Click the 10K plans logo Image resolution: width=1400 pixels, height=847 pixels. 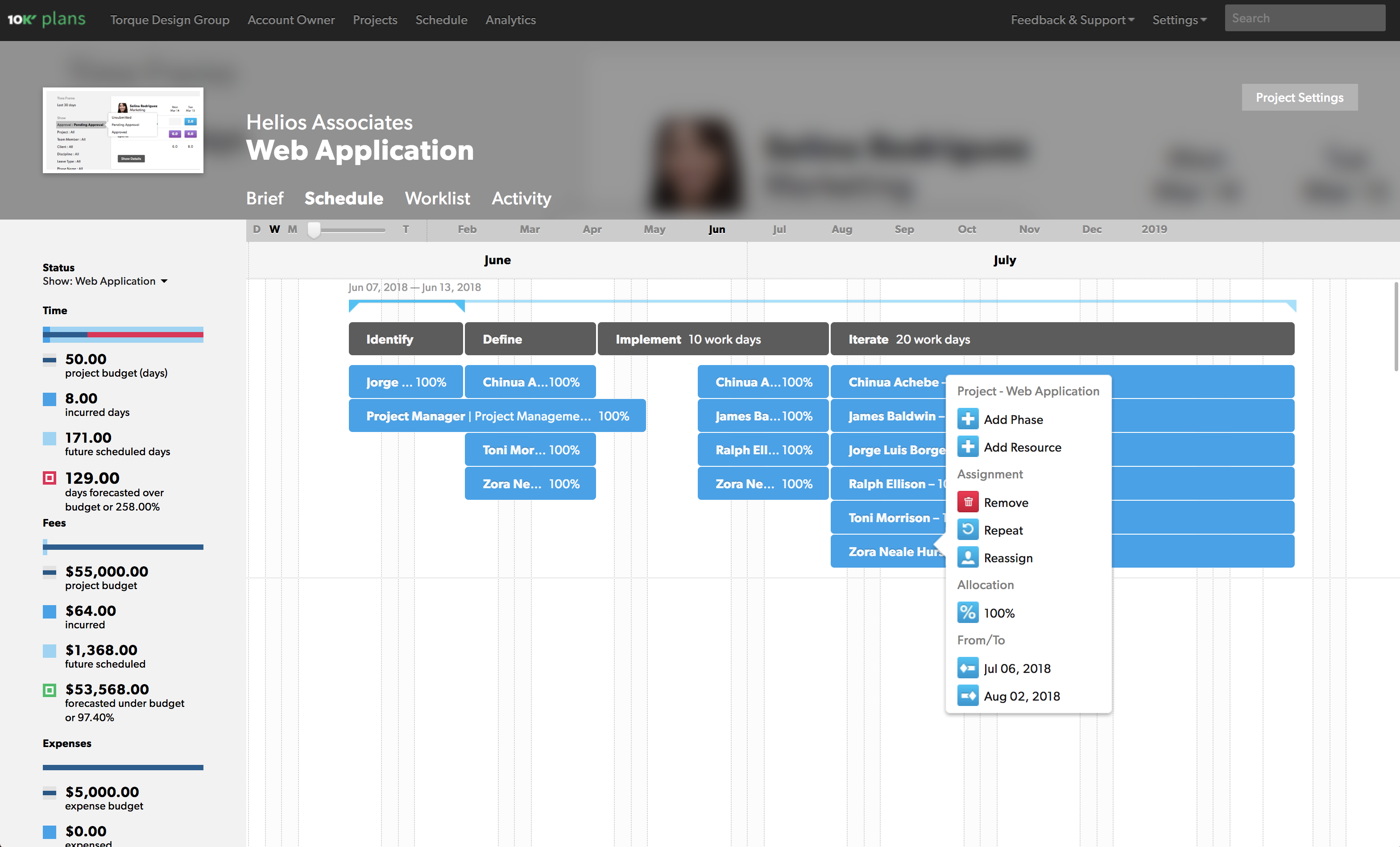coord(46,19)
